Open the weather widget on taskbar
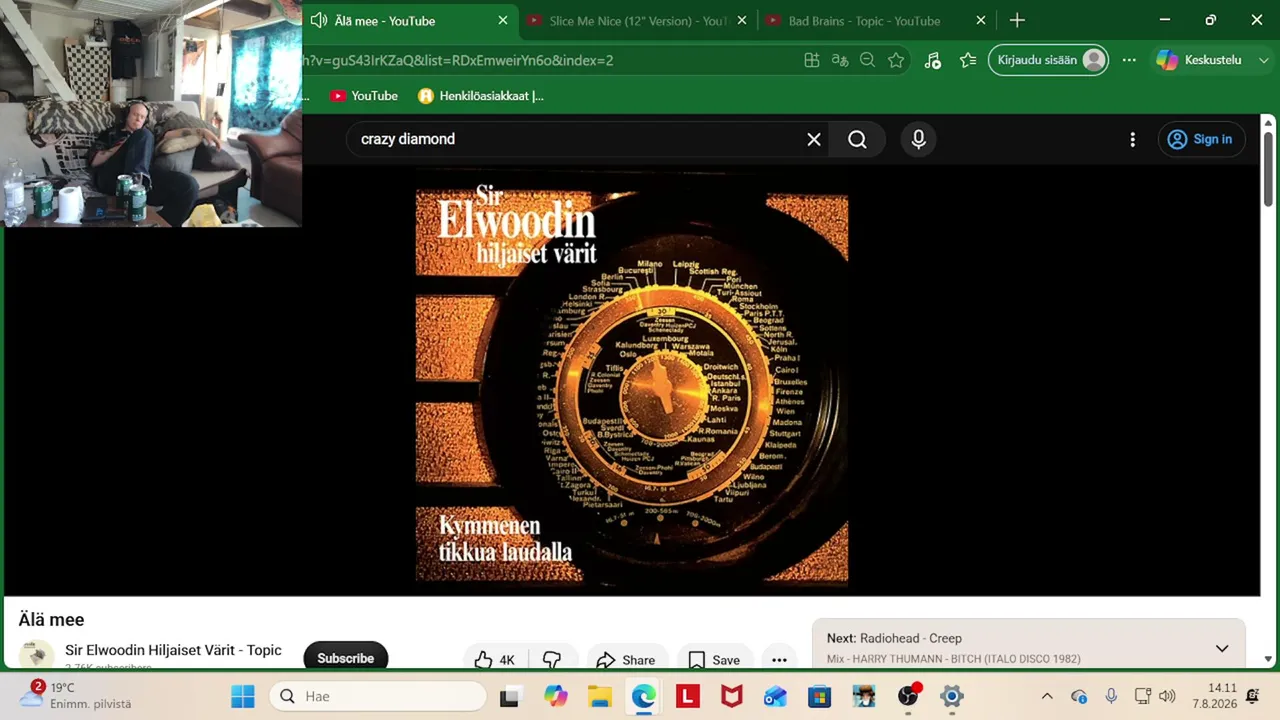Image resolution: width=1280 pixels, height=720 pixels. (75, 696)
